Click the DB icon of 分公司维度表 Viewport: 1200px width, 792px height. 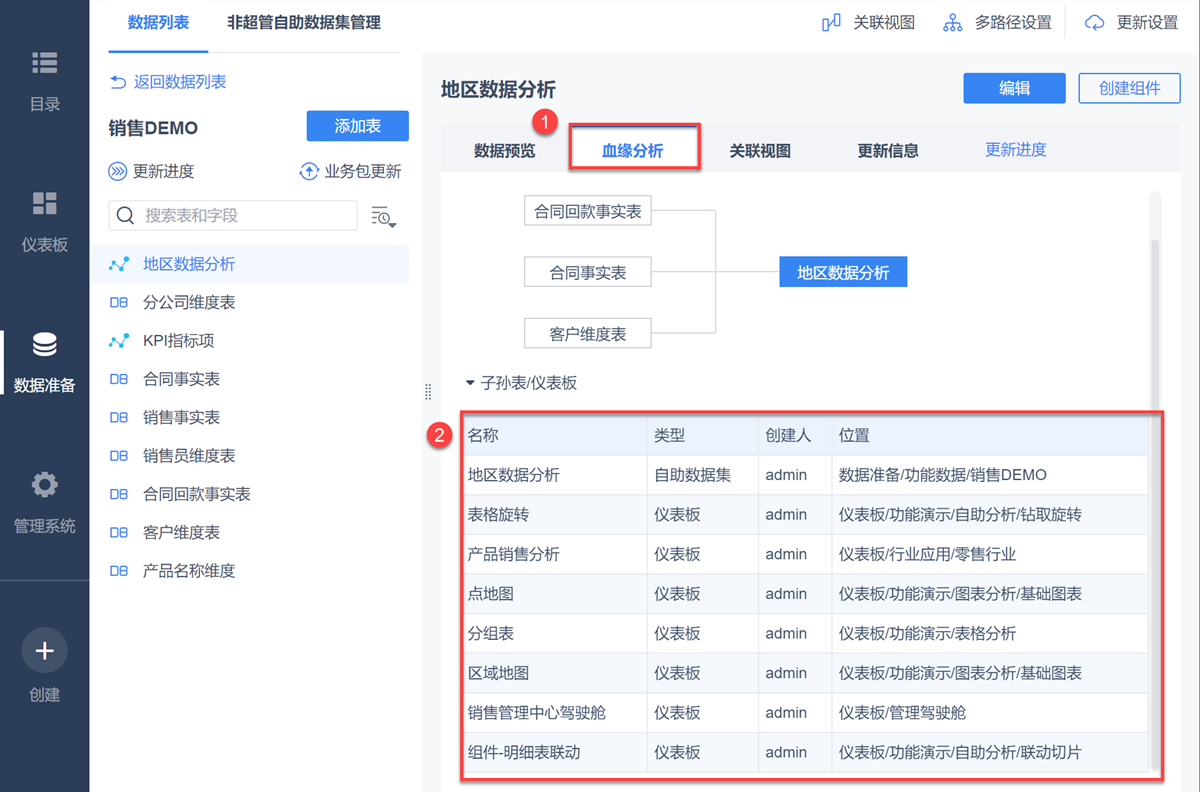tap(119, 302)
